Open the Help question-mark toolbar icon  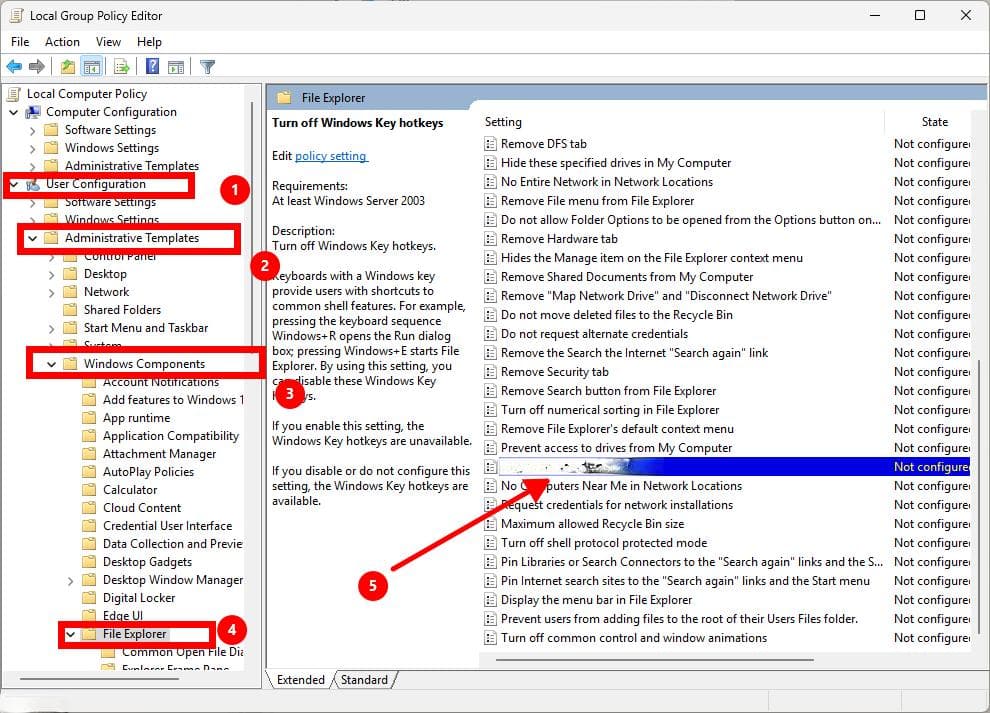[x=152, y=66]
